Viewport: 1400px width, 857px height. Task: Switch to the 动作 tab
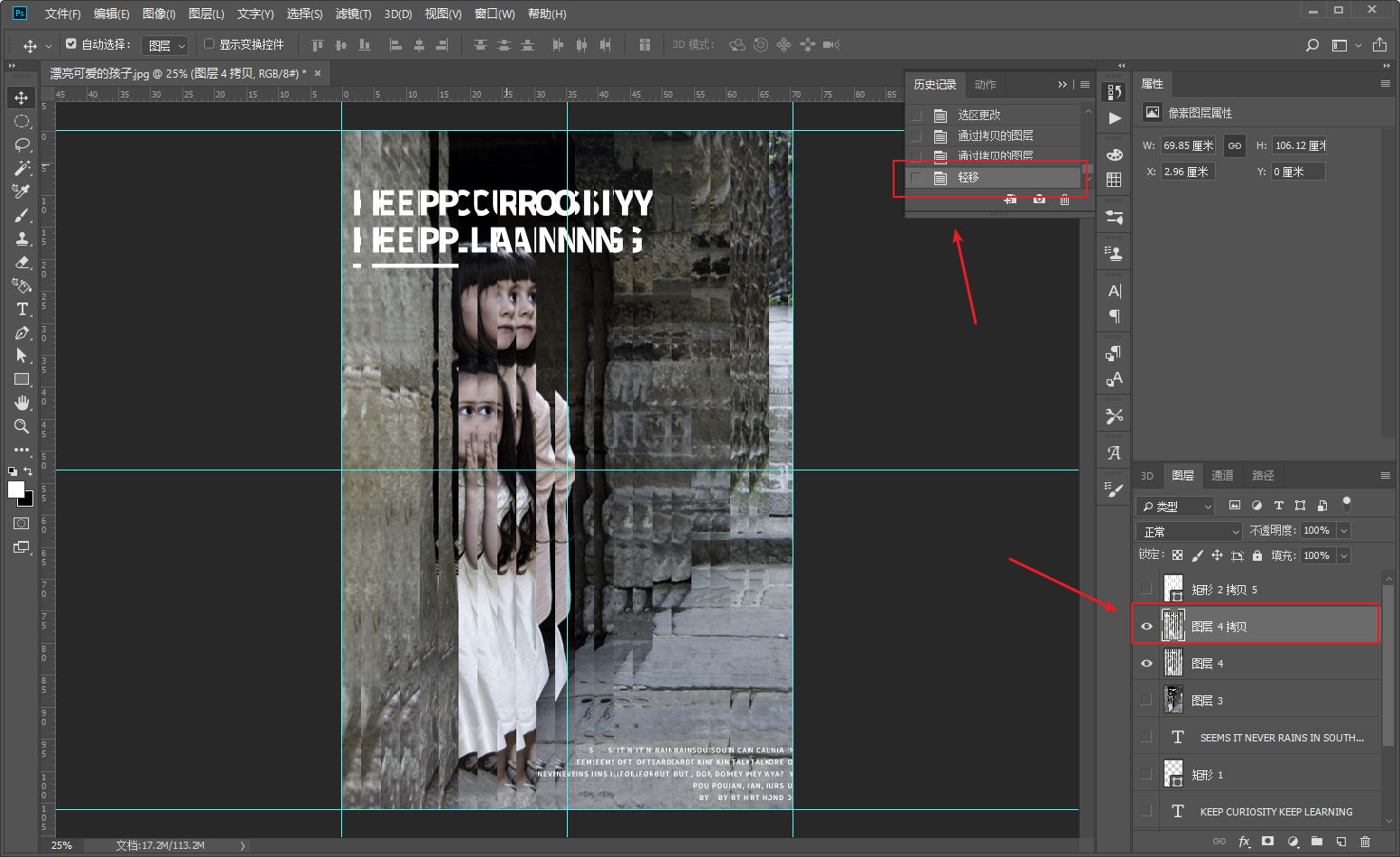coord(986,85)
